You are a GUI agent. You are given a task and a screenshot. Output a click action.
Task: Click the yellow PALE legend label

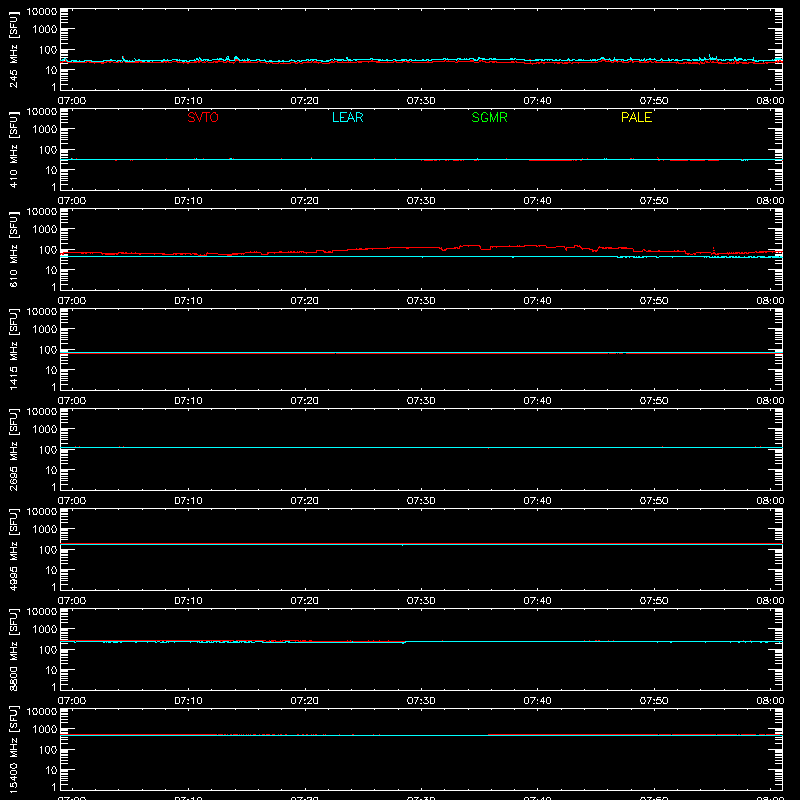click(x=636, y=117)
